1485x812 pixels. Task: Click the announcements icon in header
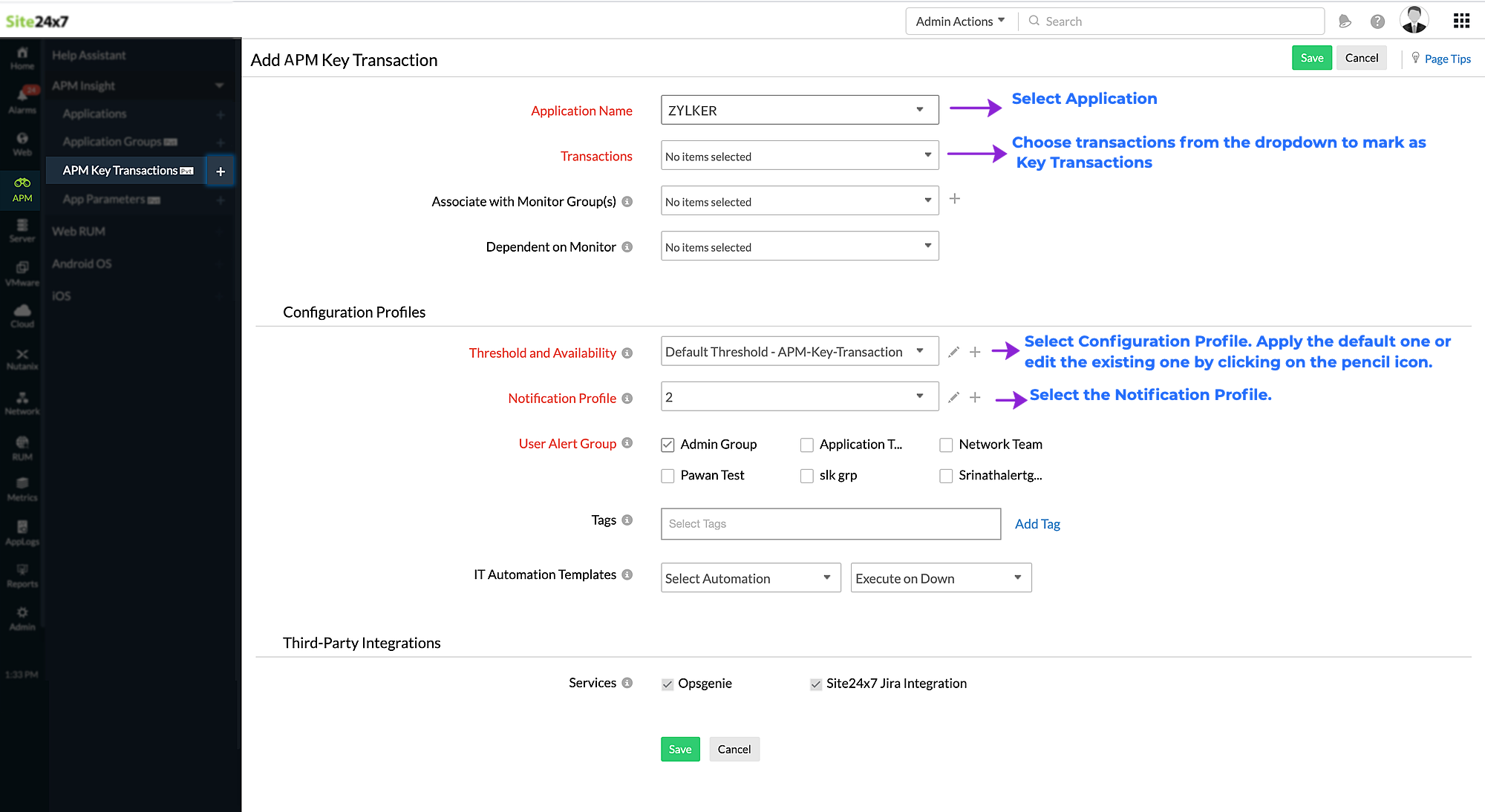click(x=1345, y=22)
